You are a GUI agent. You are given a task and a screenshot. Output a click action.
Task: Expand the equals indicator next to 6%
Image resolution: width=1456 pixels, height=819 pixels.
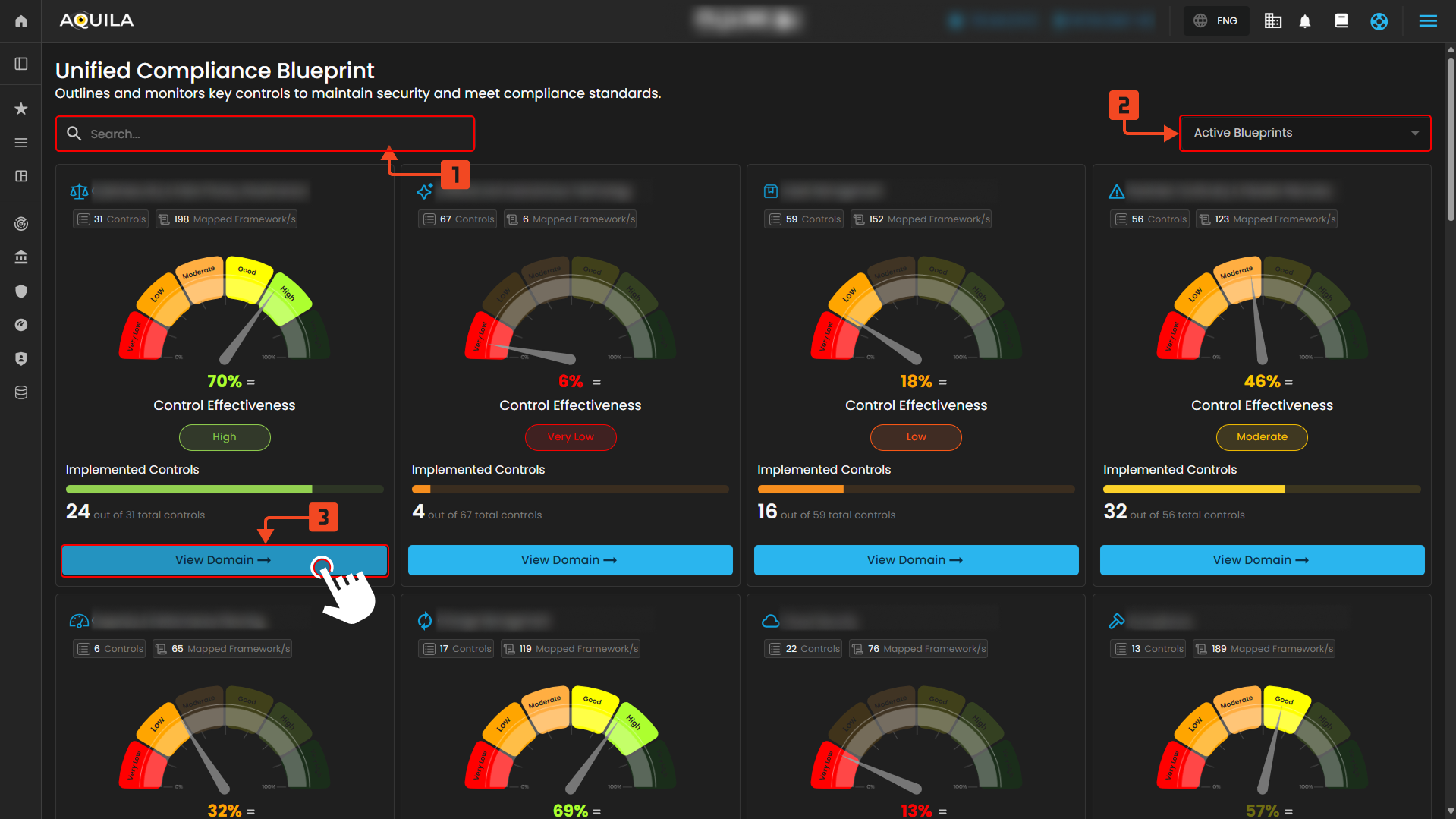click(x=596, y=383)
